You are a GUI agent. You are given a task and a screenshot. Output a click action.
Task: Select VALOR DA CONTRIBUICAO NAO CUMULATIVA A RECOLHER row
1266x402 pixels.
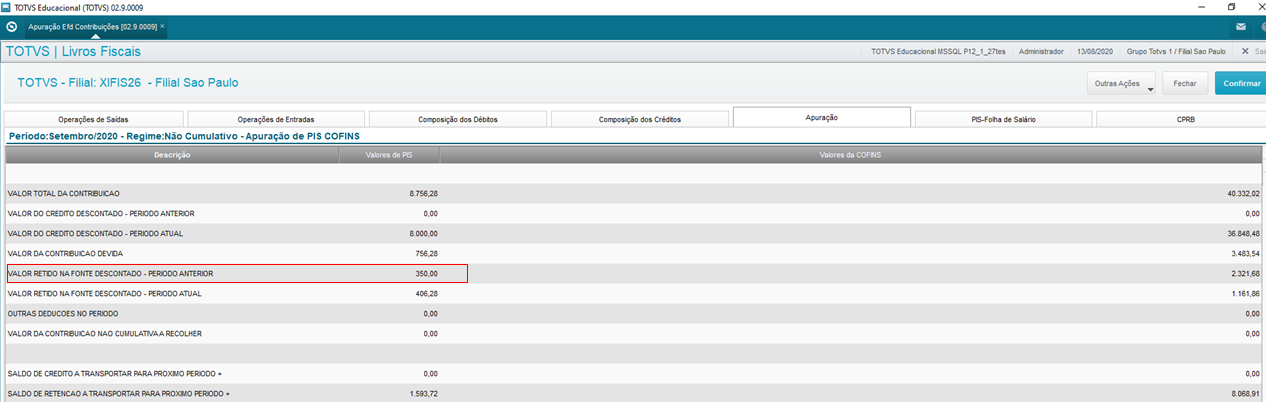pyautogui.click(x=634, y=333)
